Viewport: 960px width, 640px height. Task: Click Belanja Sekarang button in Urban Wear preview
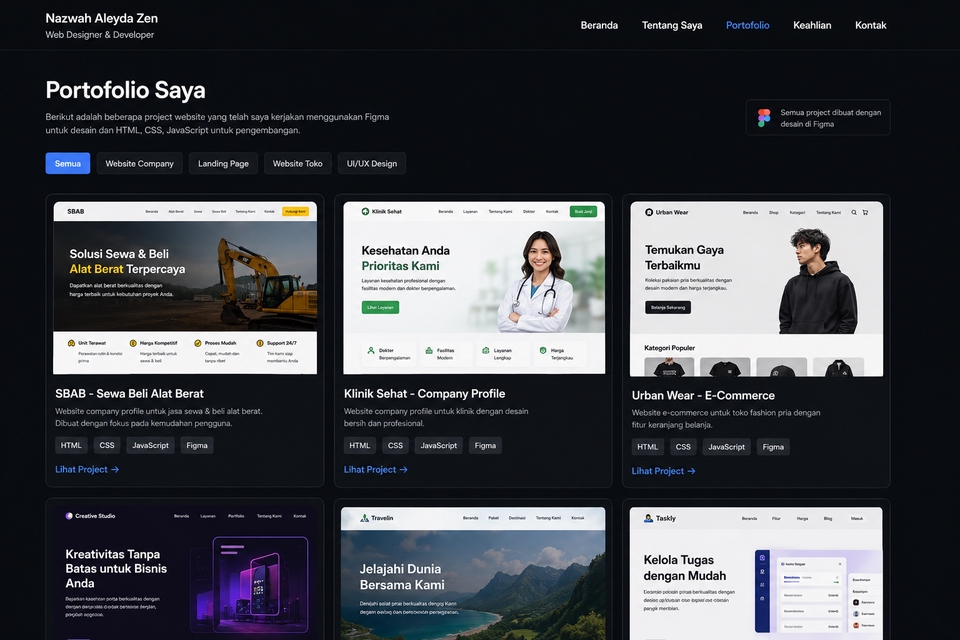668,307
